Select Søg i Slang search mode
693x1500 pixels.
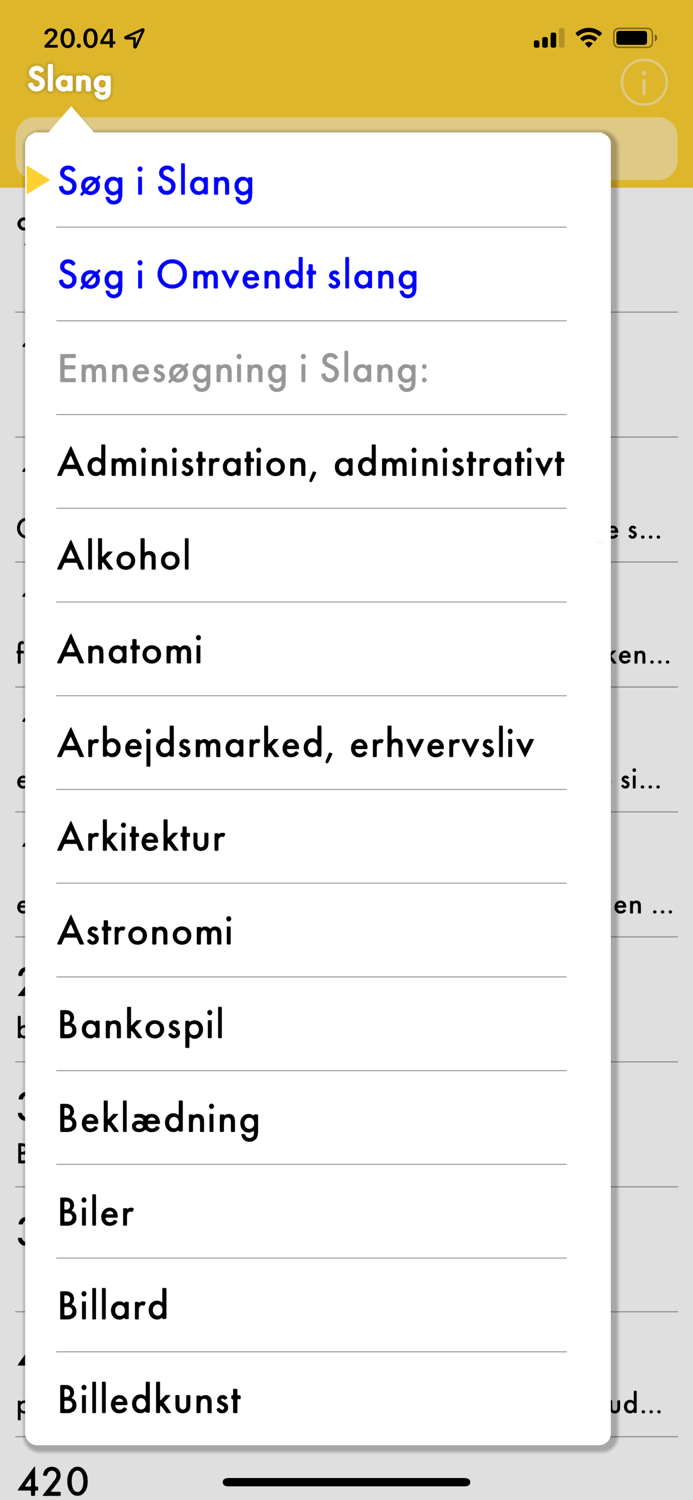pyautogui.click(x=155, y=182)
